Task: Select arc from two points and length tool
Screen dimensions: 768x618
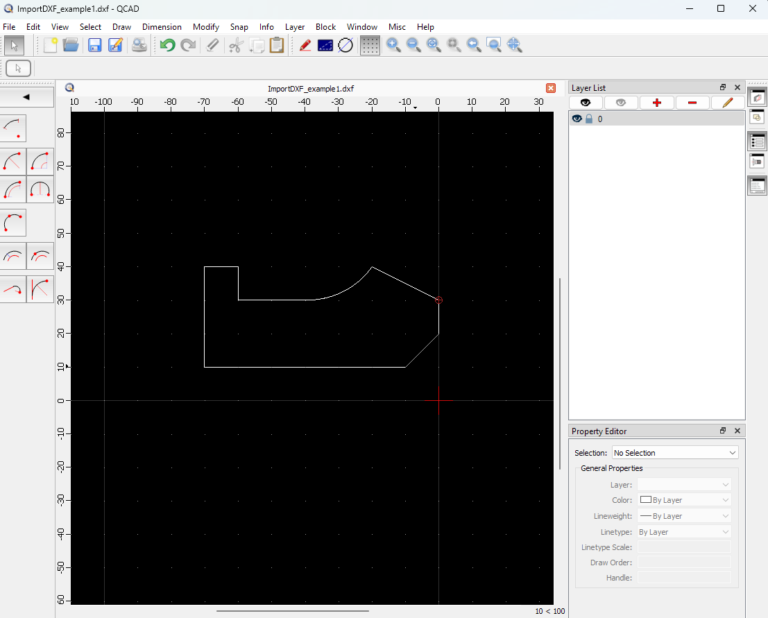Action: [x=13, y=190]
